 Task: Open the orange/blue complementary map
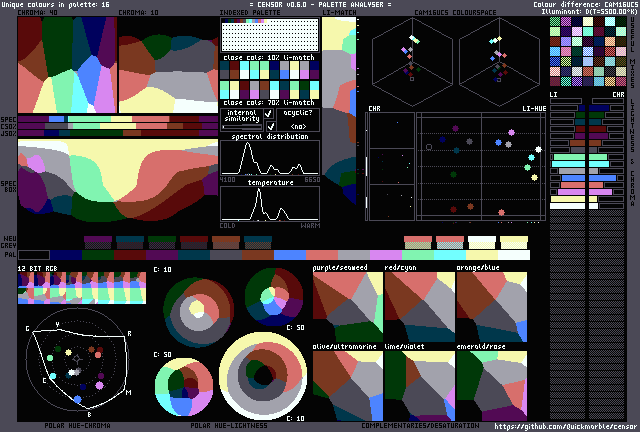pyautogui.click(x=492, y=307)
